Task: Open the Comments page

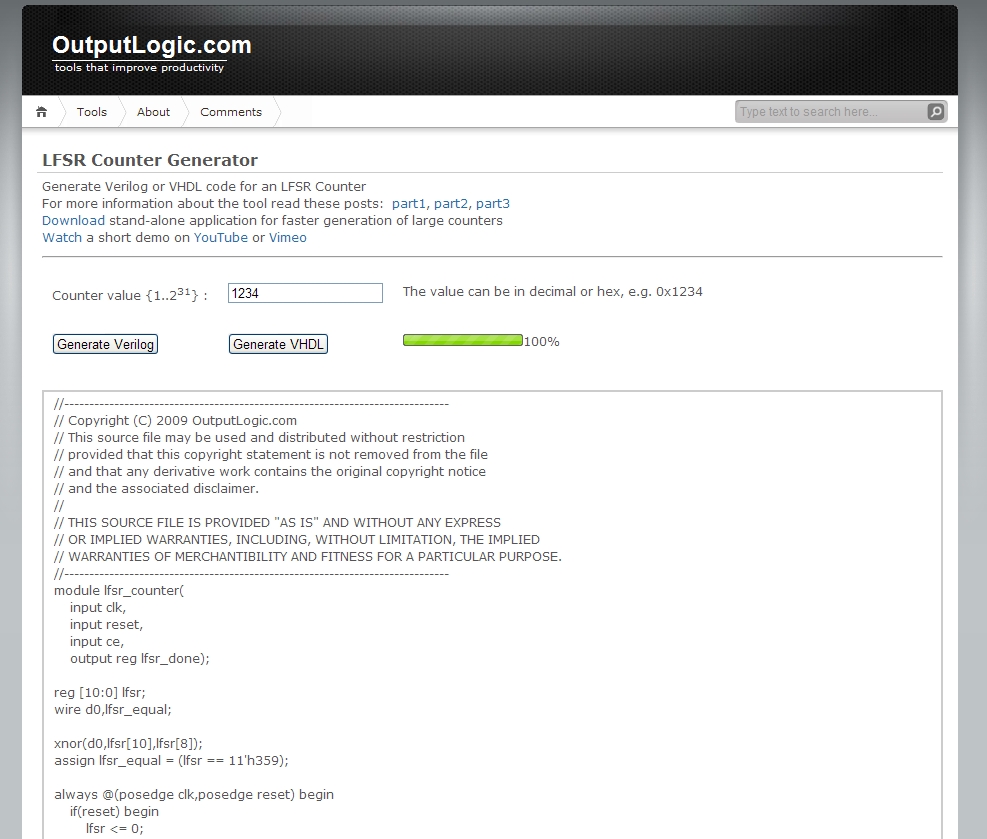Action: pyautogui.click(x=231, y=112)
